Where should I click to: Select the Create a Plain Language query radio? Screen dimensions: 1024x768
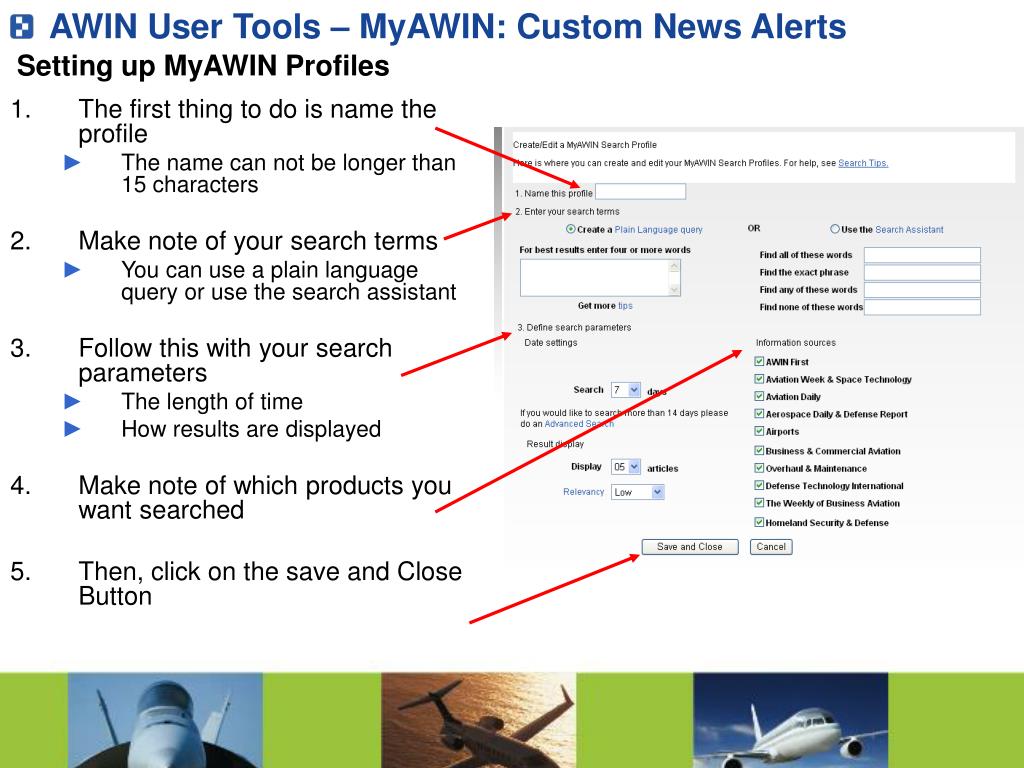coord(571,229)
